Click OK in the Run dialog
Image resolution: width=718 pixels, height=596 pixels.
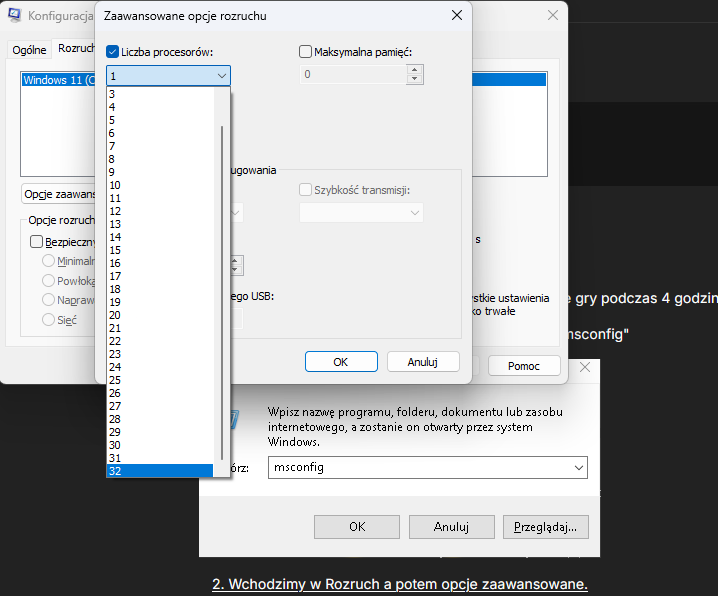(x=357, y=527)
